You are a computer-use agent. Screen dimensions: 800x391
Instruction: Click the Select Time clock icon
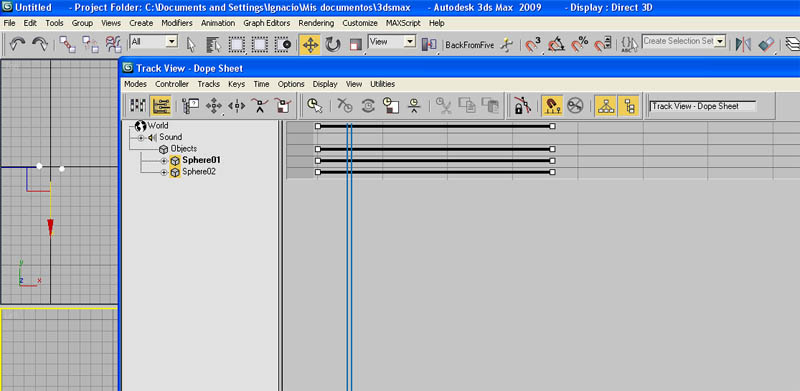[314, 106]
